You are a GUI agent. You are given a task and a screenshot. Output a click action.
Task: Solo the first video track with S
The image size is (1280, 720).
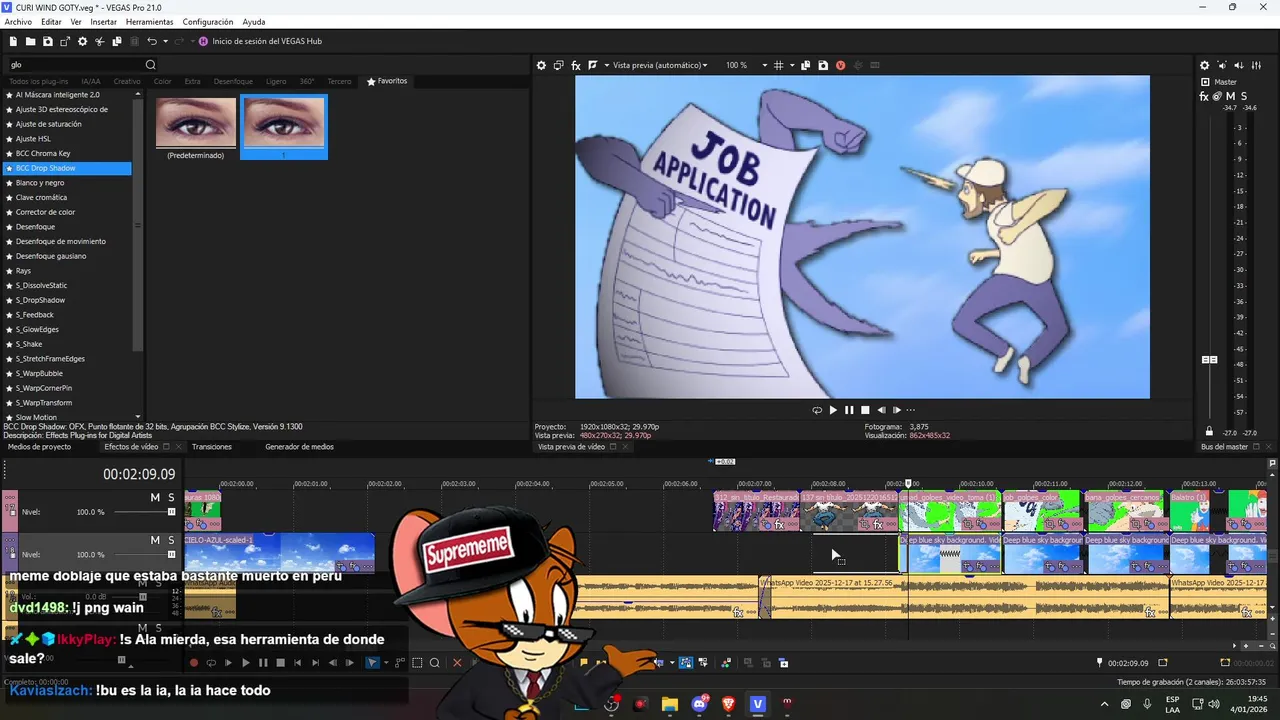click(x=171, y=497)
